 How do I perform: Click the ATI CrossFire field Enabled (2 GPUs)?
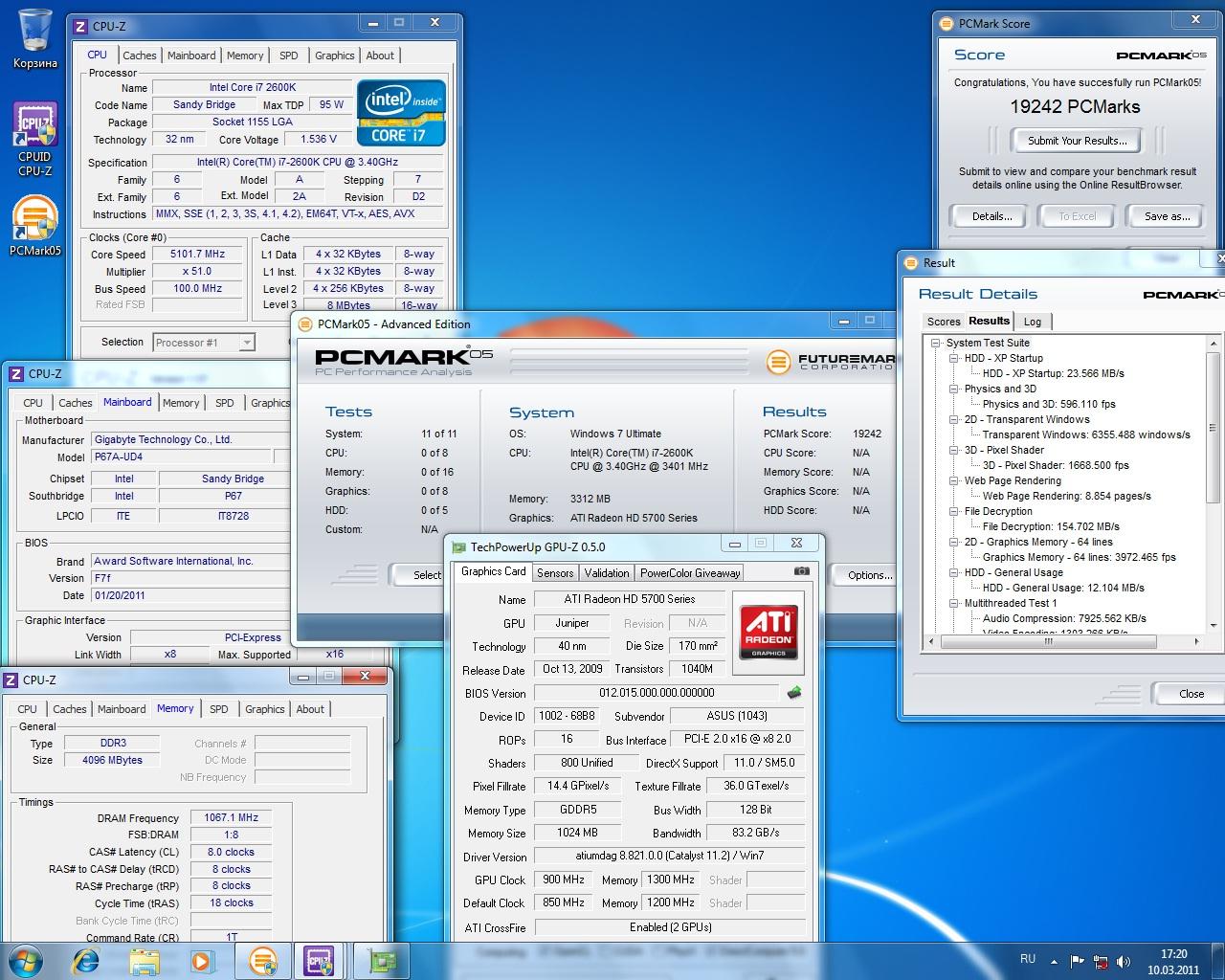click(x=670, y=927)
